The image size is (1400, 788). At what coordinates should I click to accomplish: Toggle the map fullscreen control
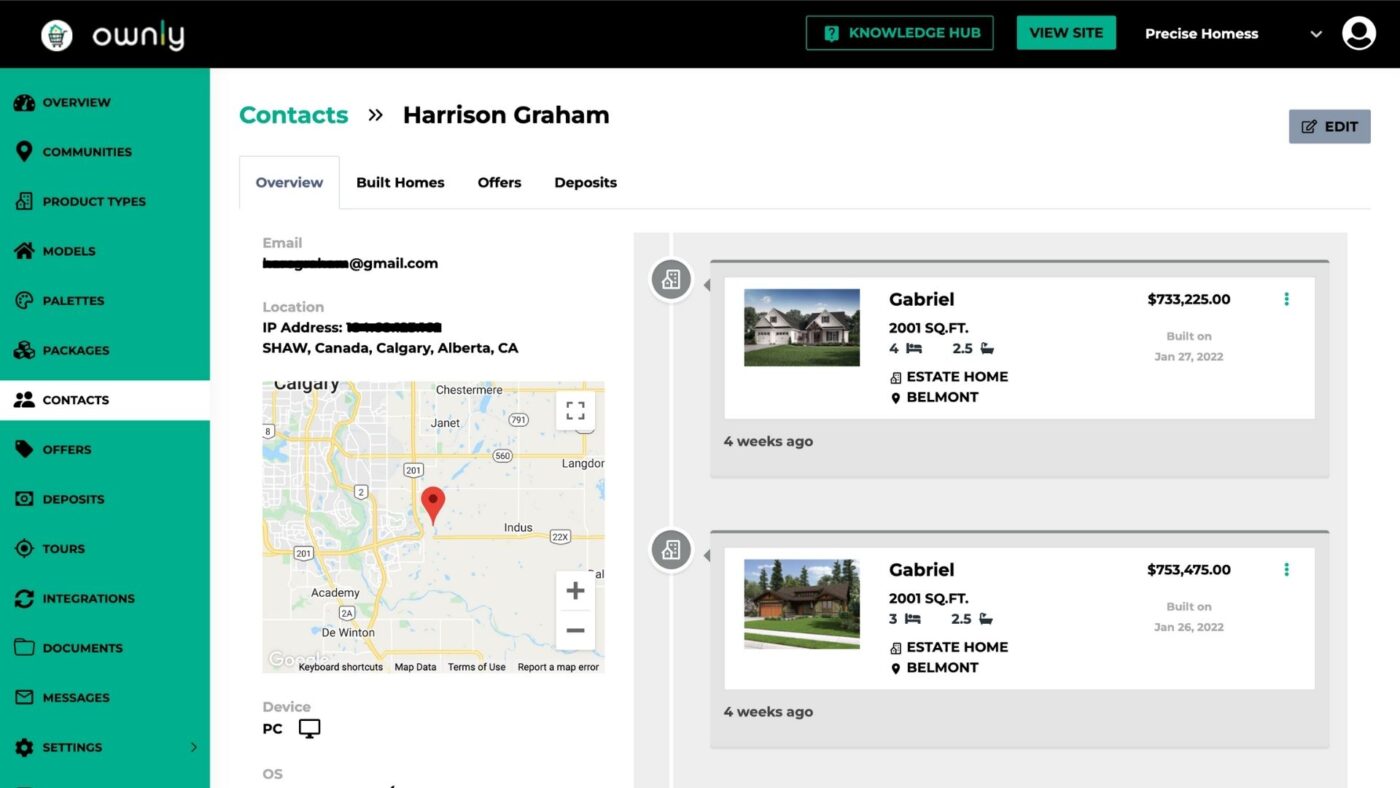coord(575,410)
